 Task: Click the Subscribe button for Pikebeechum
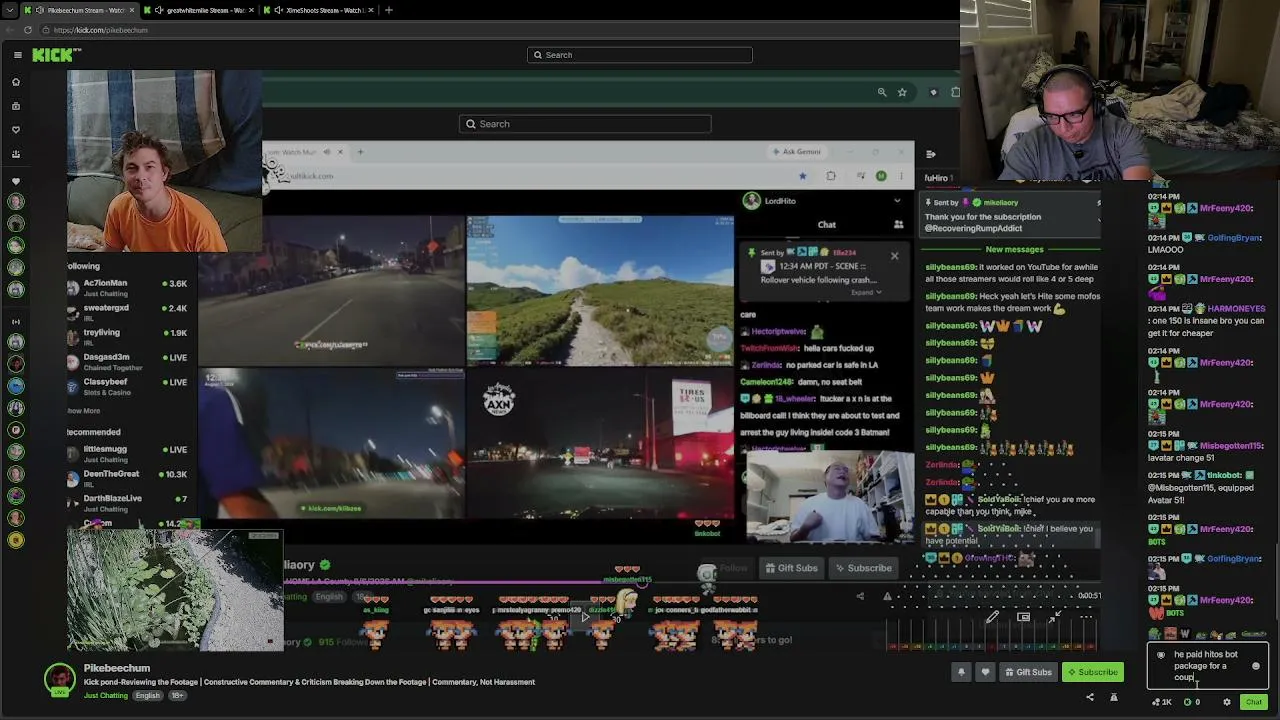(x=1092, y=672)
